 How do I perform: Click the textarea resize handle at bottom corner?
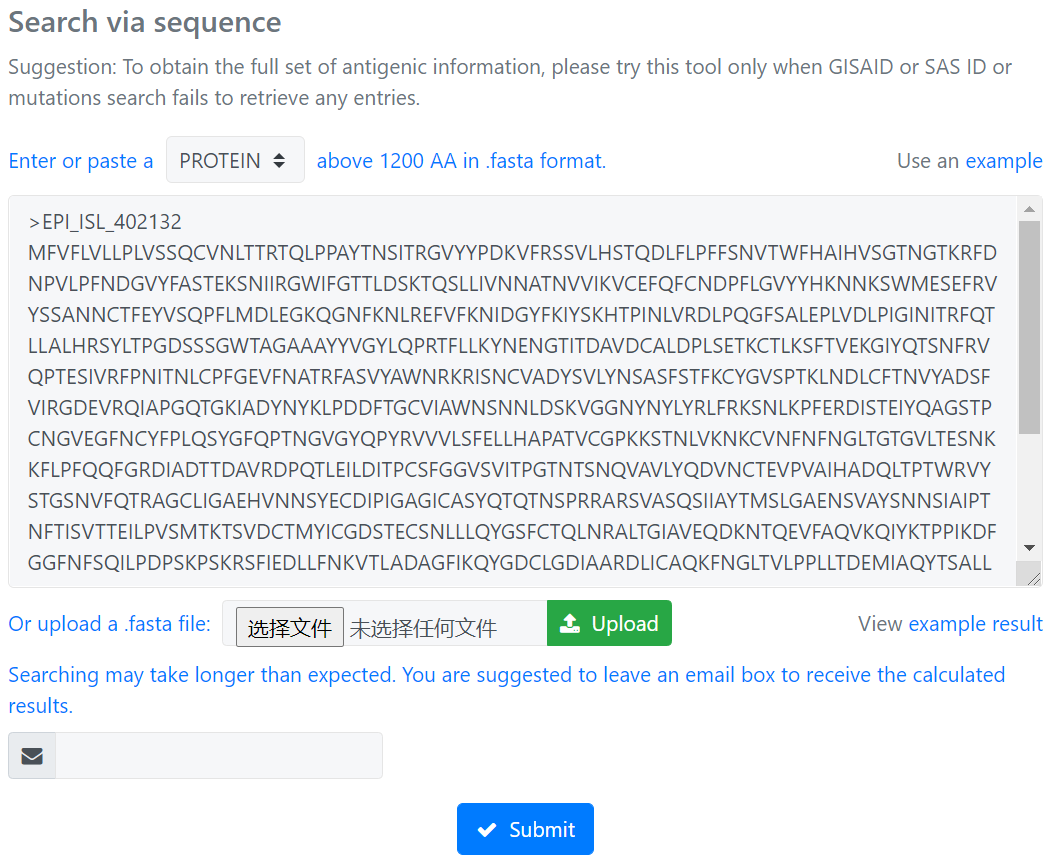click(x=1033, y=579)
